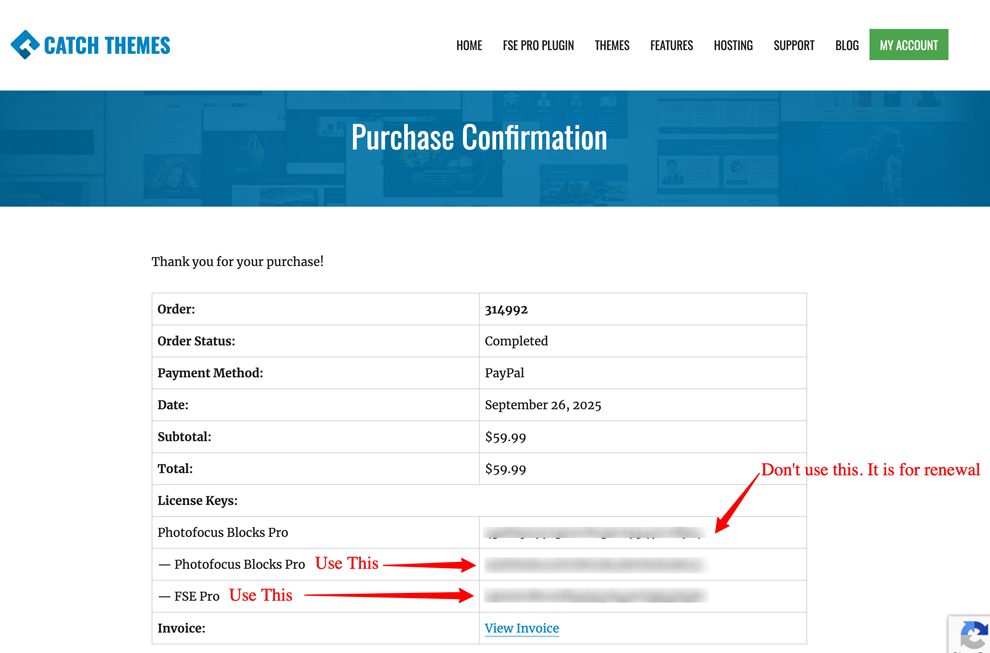Open the Themes navigation item

tap(612, 45)
